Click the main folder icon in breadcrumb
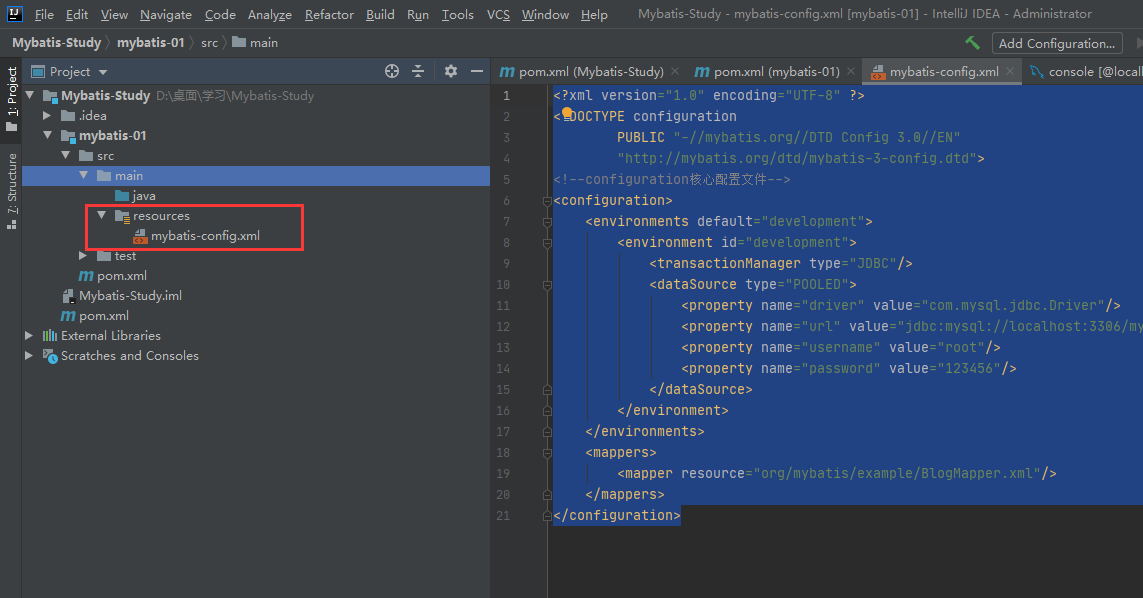 click(x=238, y=42)
